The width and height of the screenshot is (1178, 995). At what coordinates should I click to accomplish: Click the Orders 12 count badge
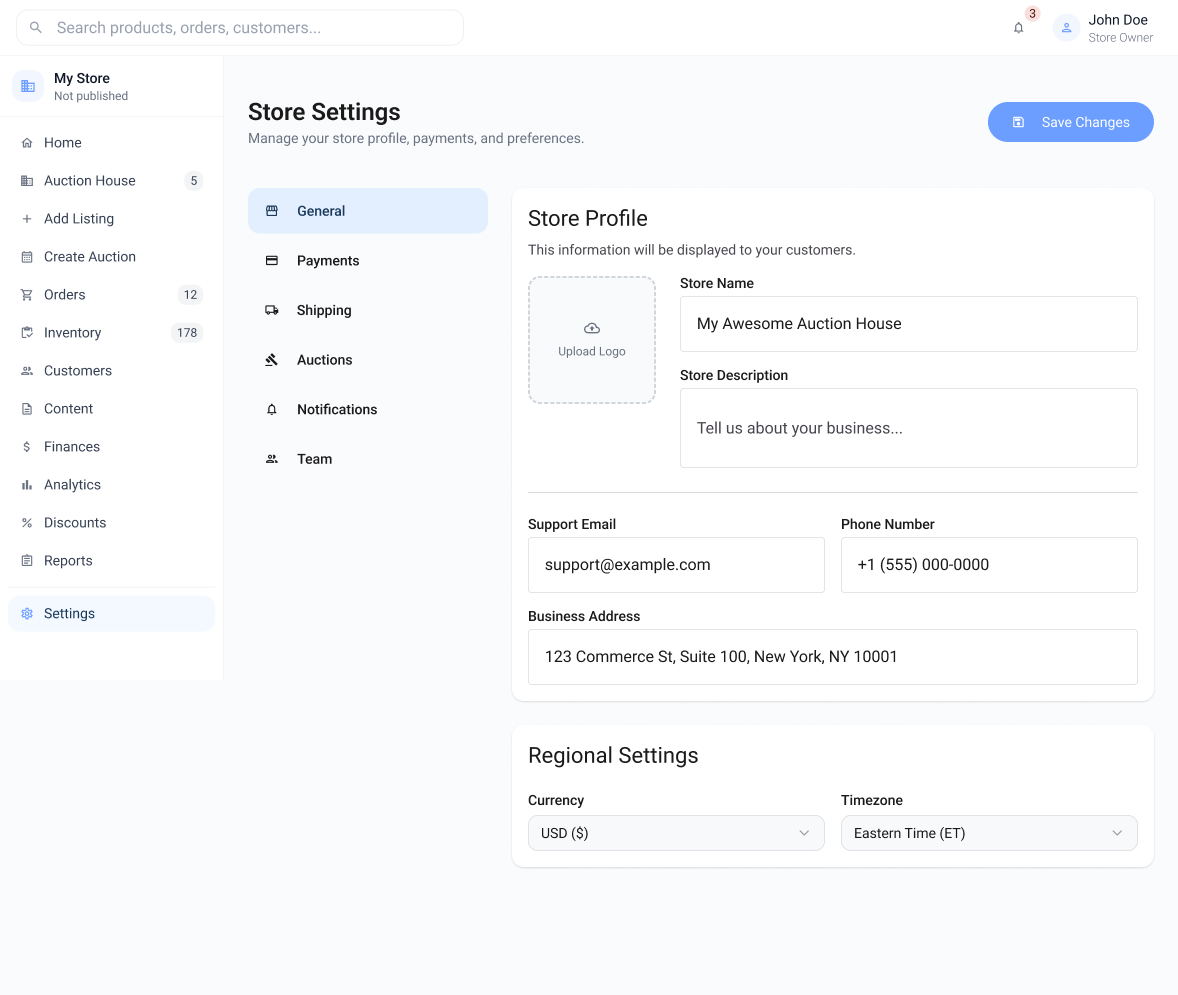point(191,295)
